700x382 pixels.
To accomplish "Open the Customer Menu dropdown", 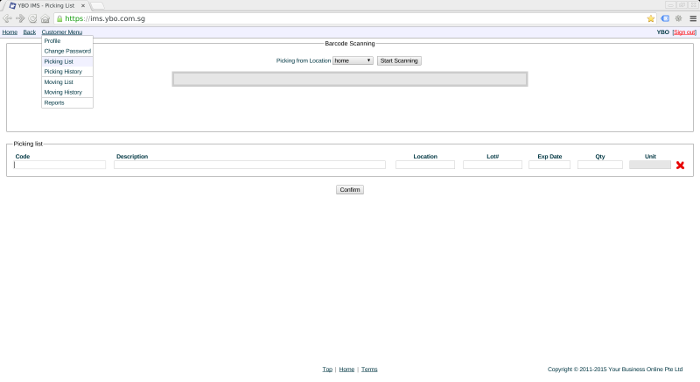I will [x=62, y=32].
